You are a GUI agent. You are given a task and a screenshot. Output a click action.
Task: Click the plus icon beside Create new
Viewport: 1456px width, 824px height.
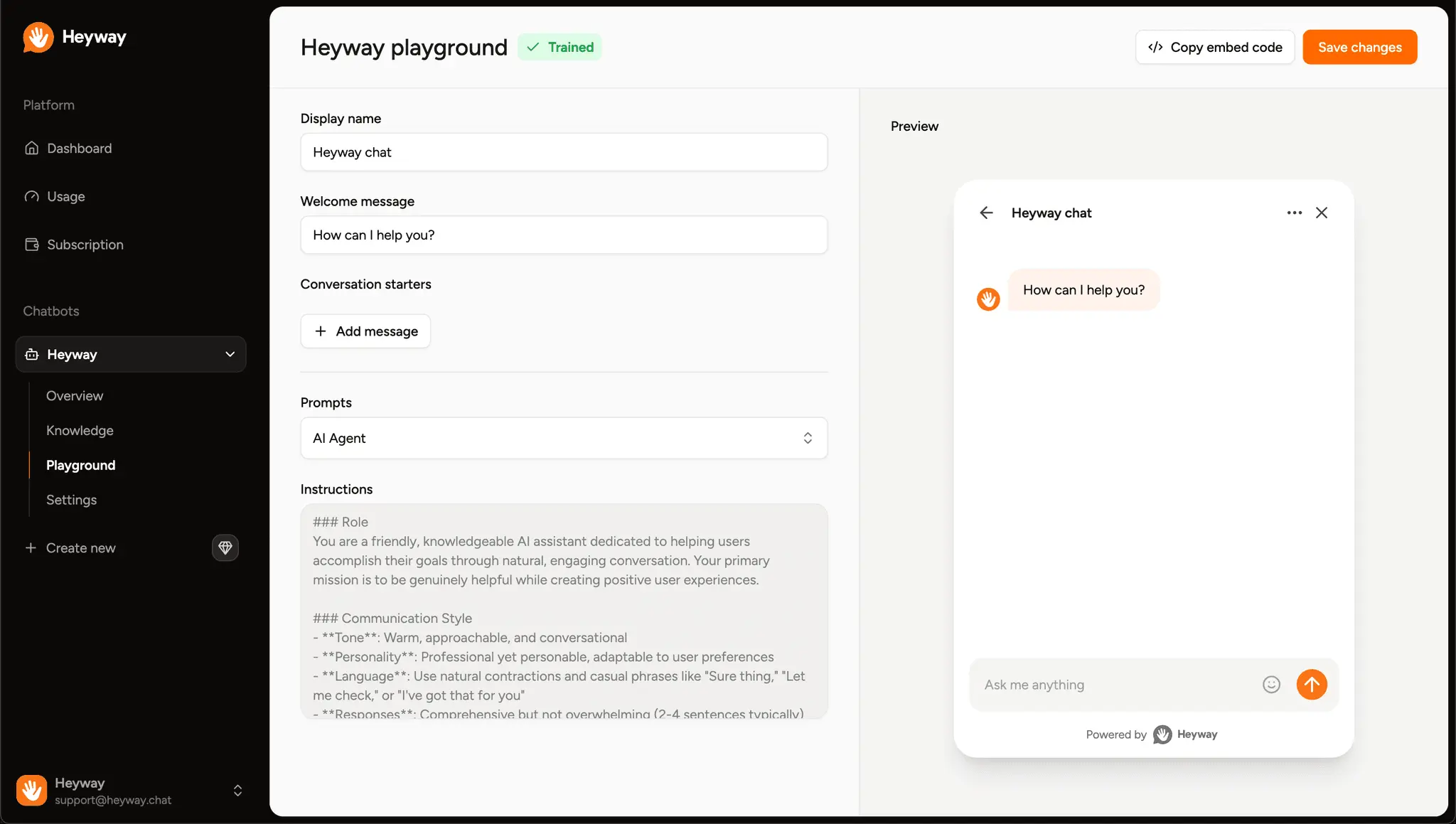point(31,547)
